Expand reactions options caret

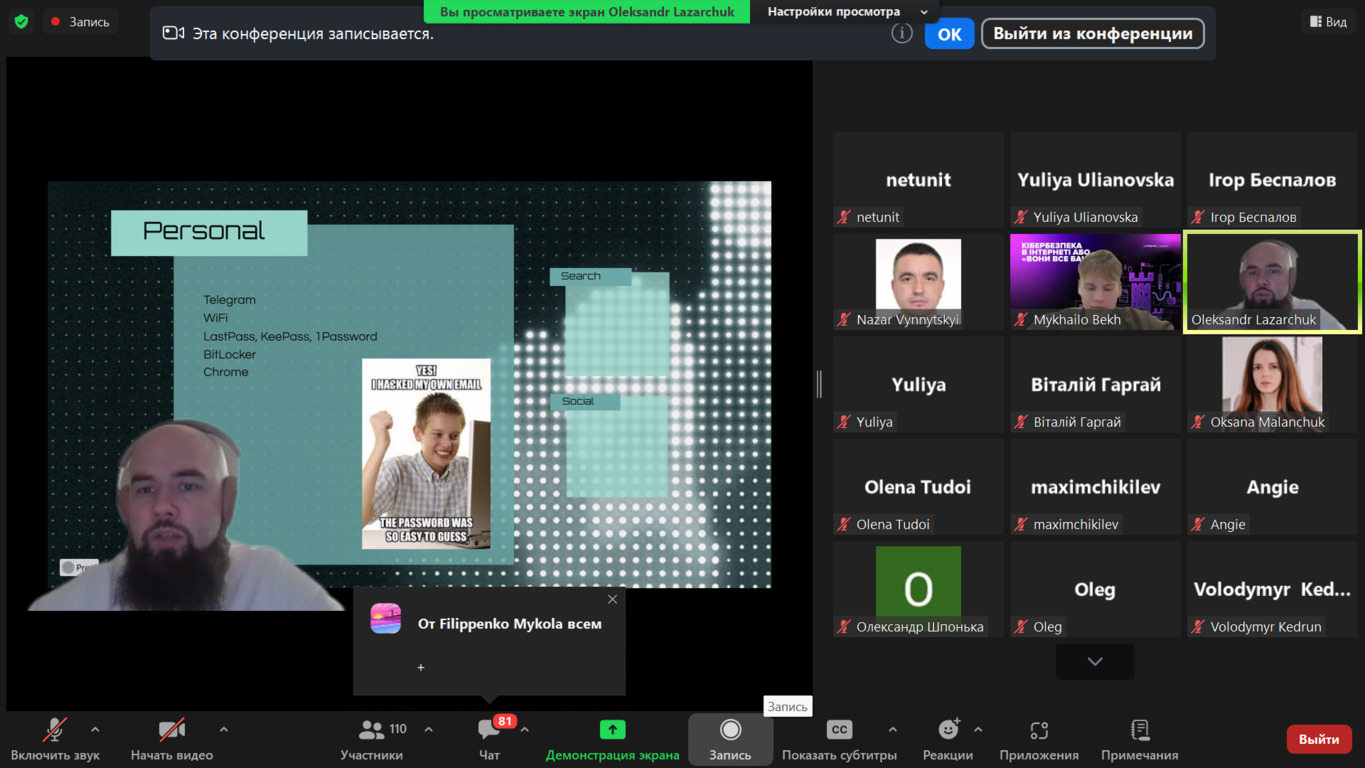[x=978, y=730]
